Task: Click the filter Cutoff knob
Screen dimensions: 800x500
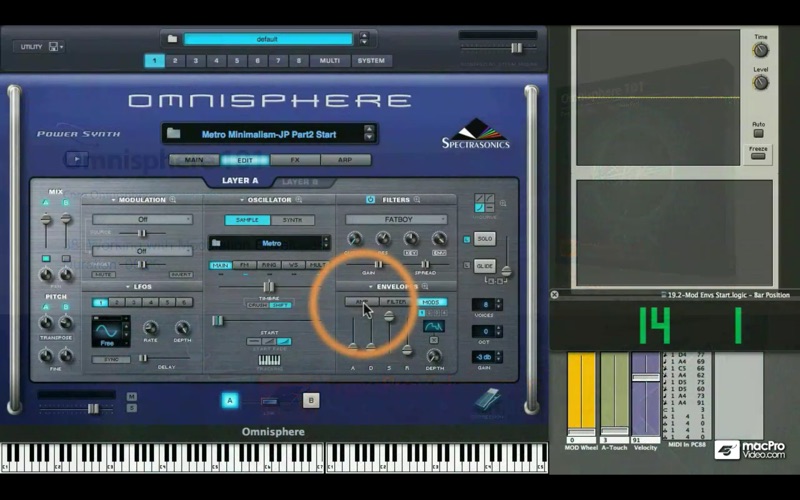Action: (x=354, y=238)
